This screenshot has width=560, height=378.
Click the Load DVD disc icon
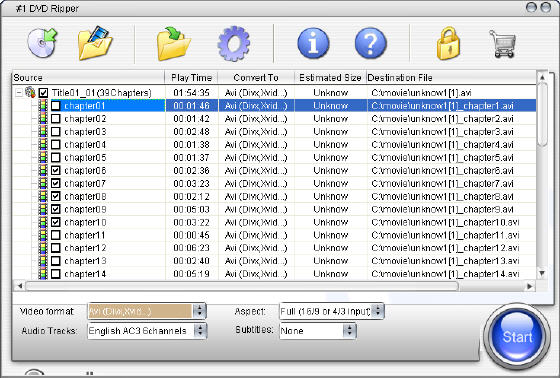click(42, 44)
